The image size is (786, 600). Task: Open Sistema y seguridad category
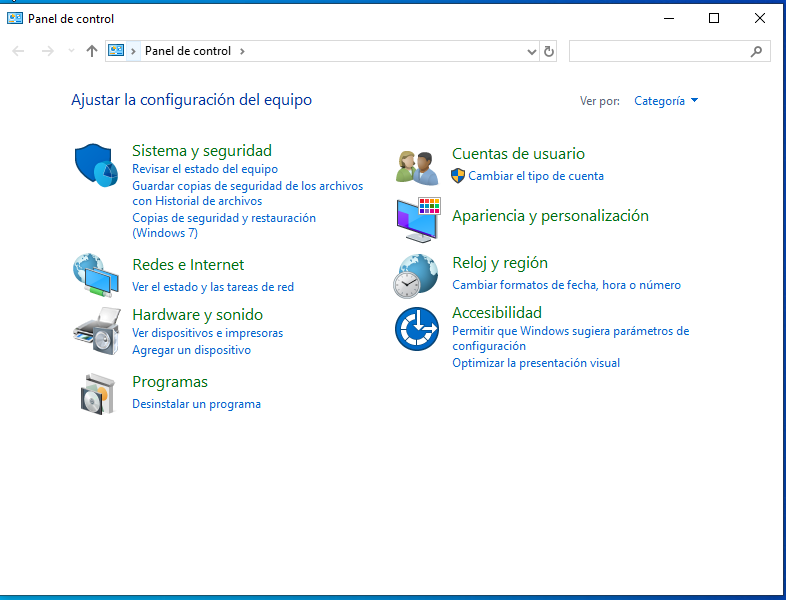coord(202,150)
